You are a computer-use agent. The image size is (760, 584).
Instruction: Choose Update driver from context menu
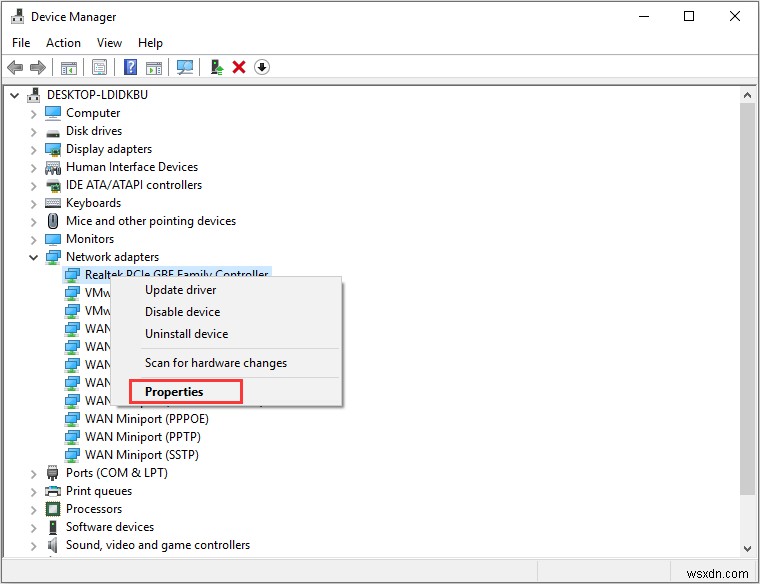pyautogui.click(x=226, y=290)
